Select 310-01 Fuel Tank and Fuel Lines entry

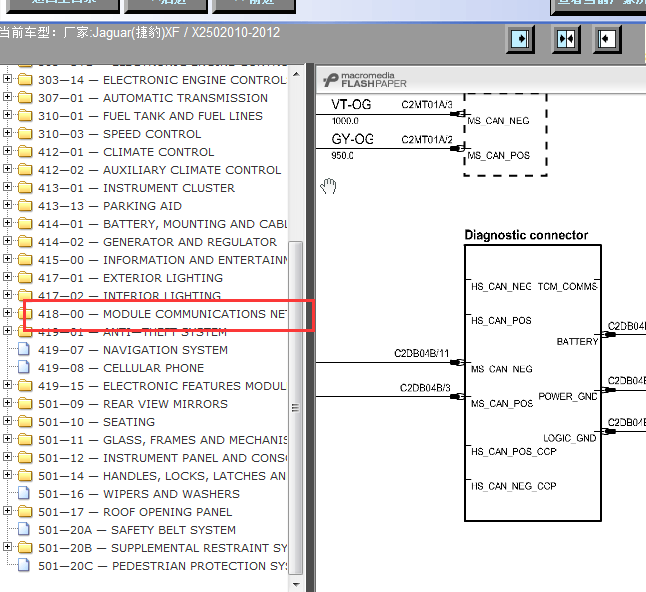tap(150, 116)
